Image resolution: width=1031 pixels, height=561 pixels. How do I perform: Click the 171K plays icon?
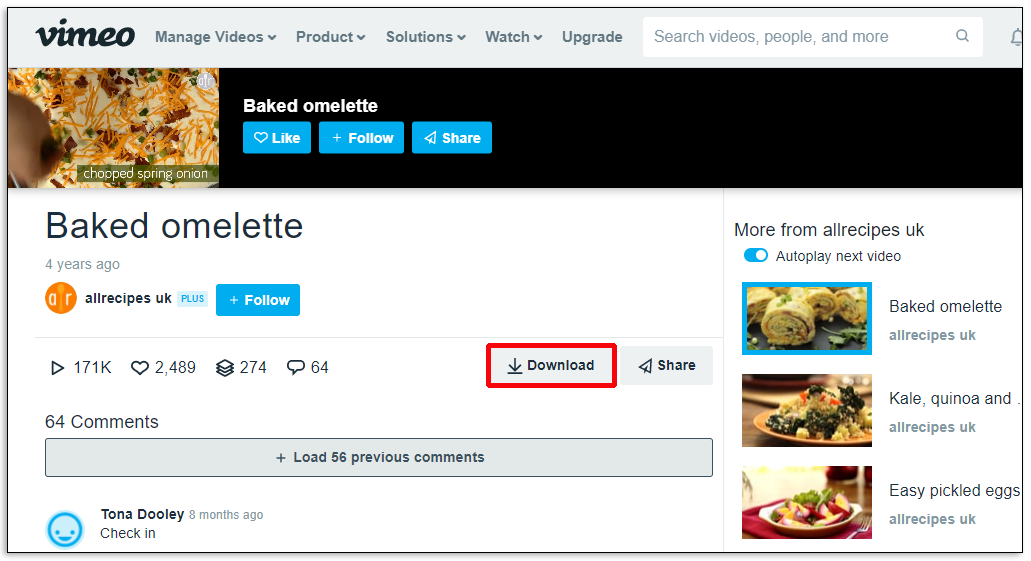[58, 368]
